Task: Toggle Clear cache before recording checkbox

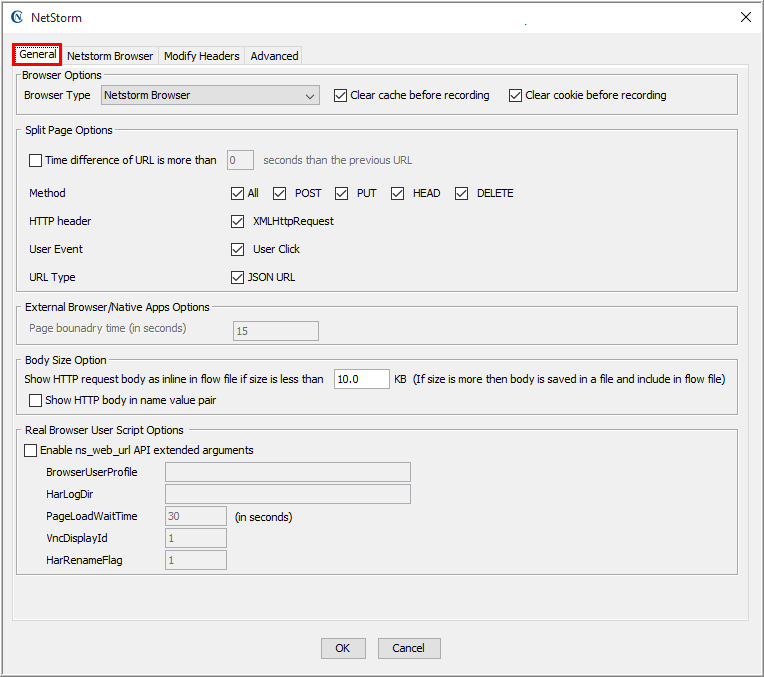Action: pos(340,95)
